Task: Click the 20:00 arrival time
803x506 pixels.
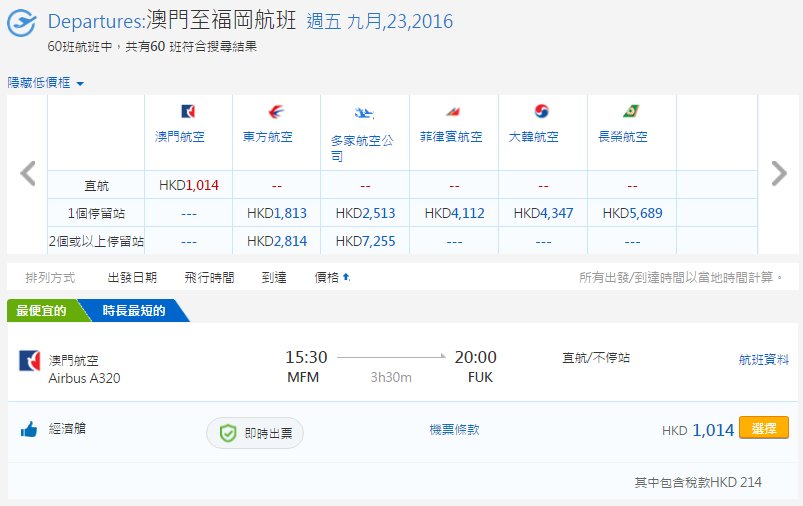Action: 476,357
